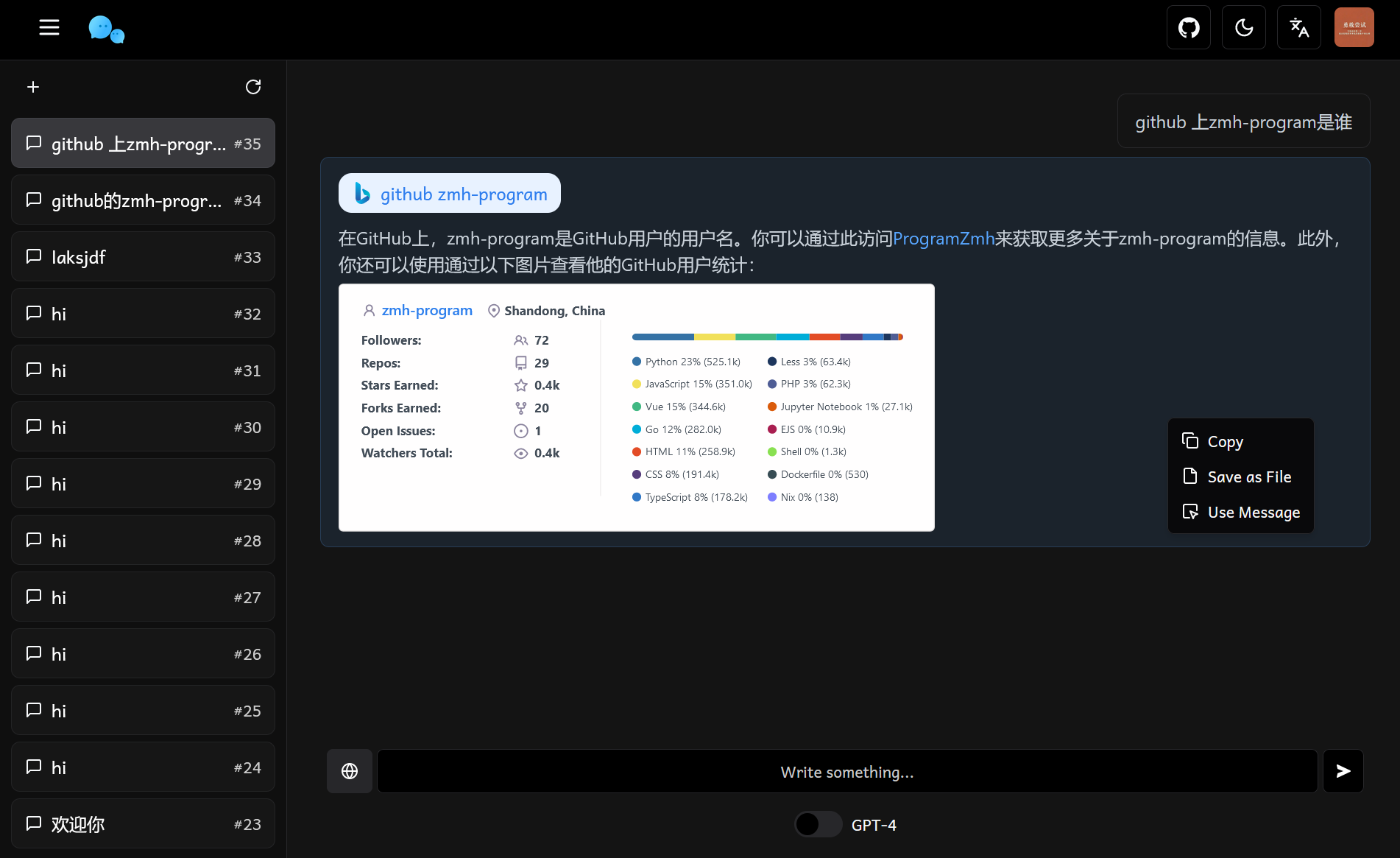
Task: Click the Vue 15% (344.6k) legend entry
Action: point(679,407)
